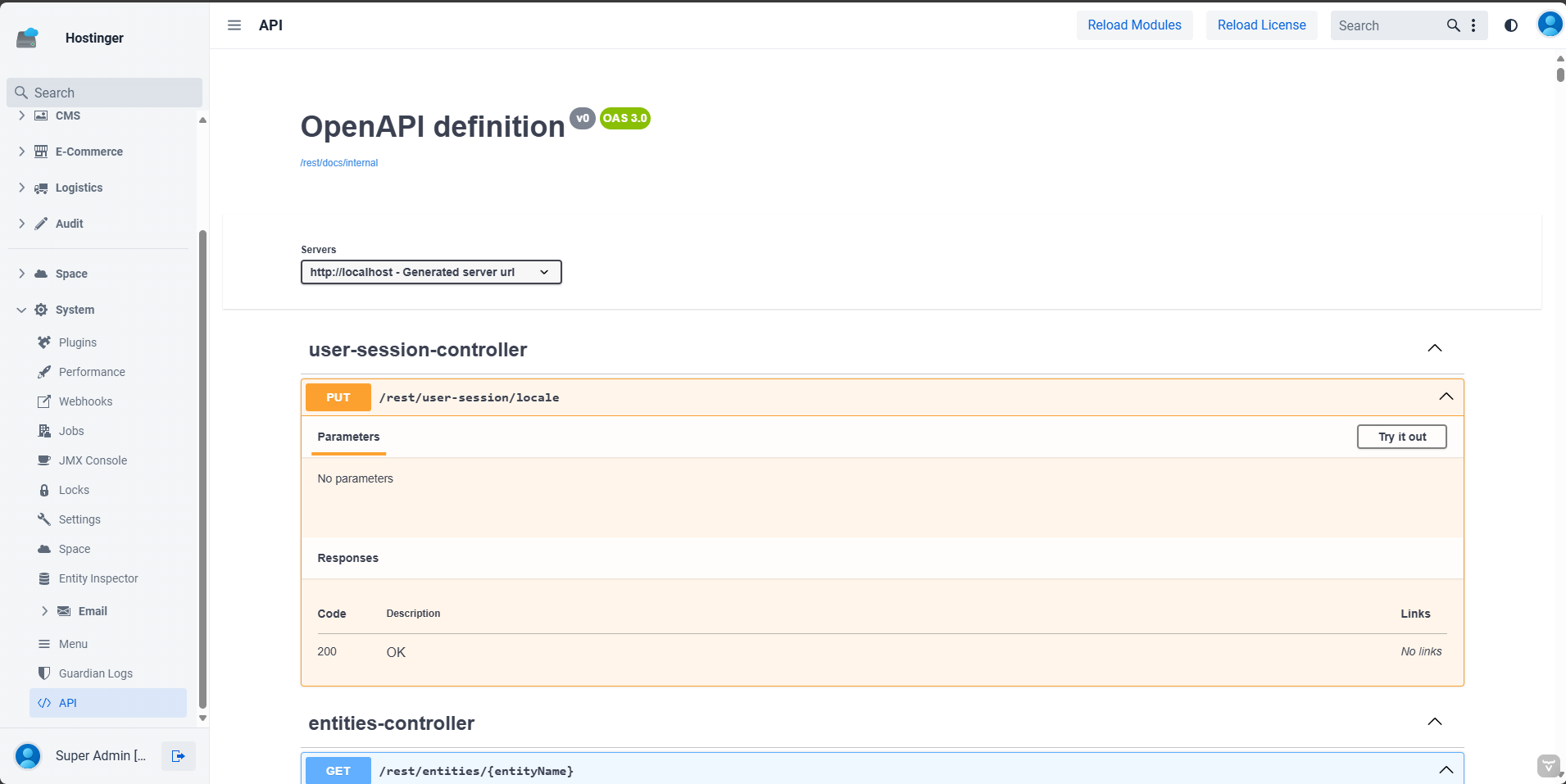Open Settings under System

coord(107,519)
